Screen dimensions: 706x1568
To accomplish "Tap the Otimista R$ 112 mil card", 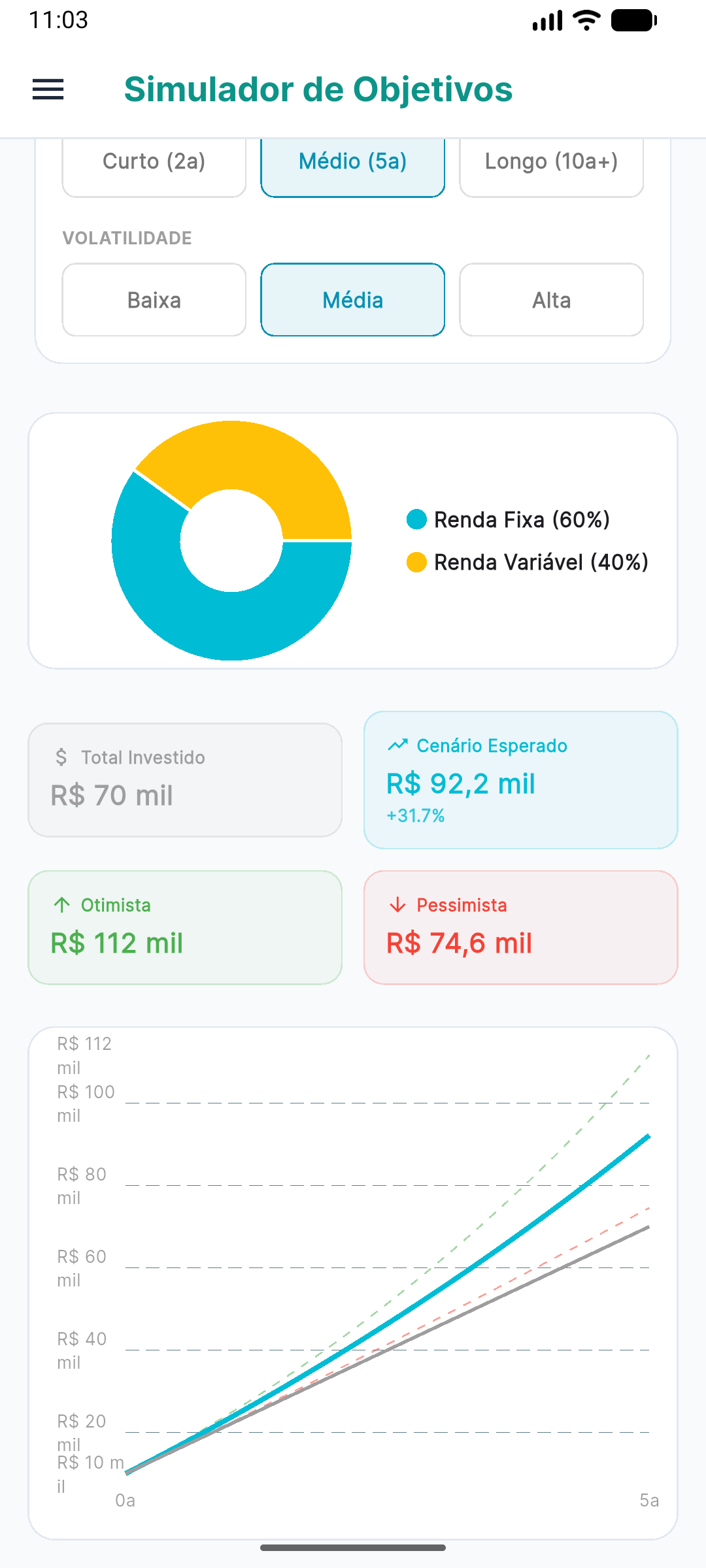I will (x=185, y=927).
